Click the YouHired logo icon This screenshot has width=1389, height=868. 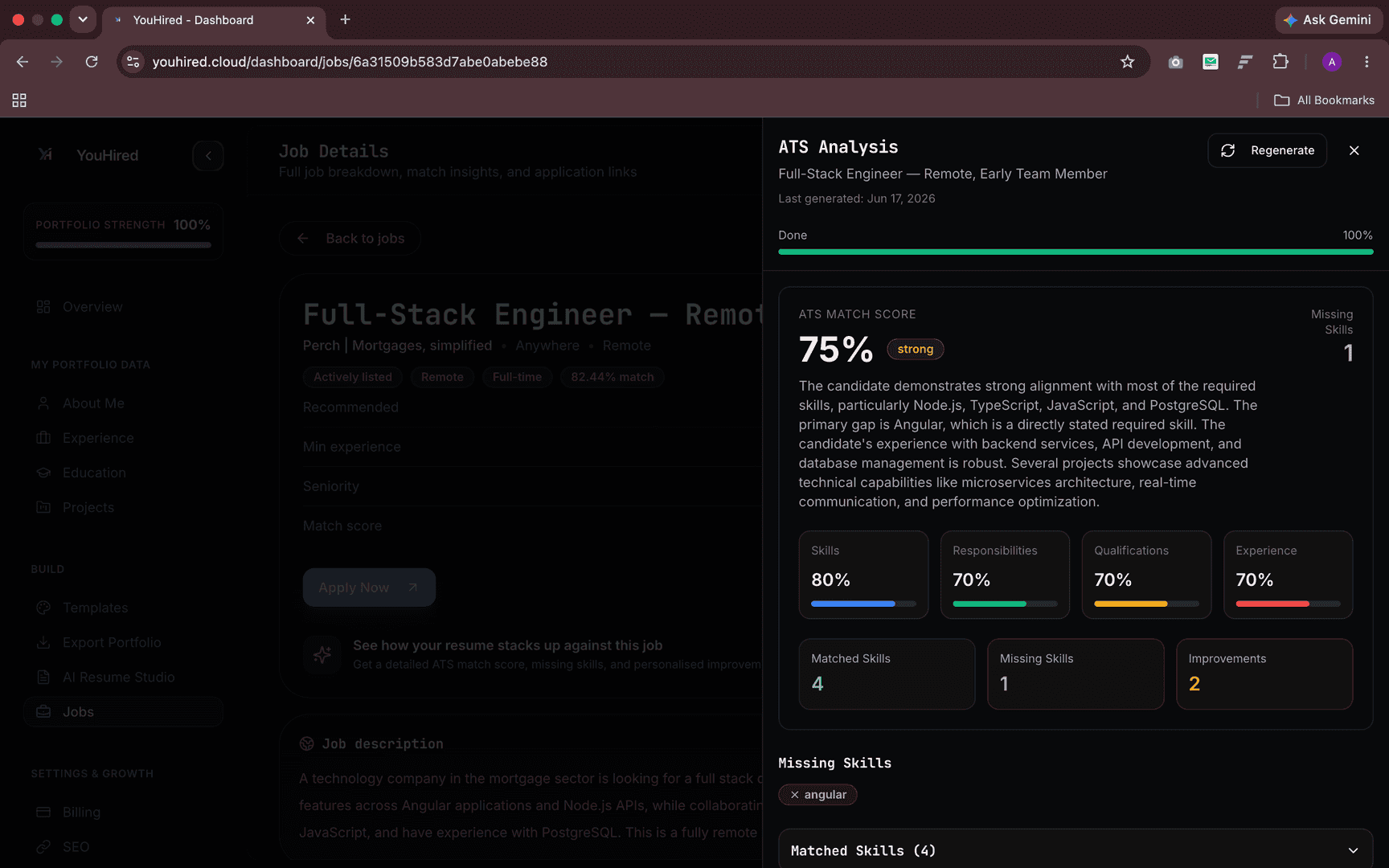pyautogui.click(x=46, y=154)
